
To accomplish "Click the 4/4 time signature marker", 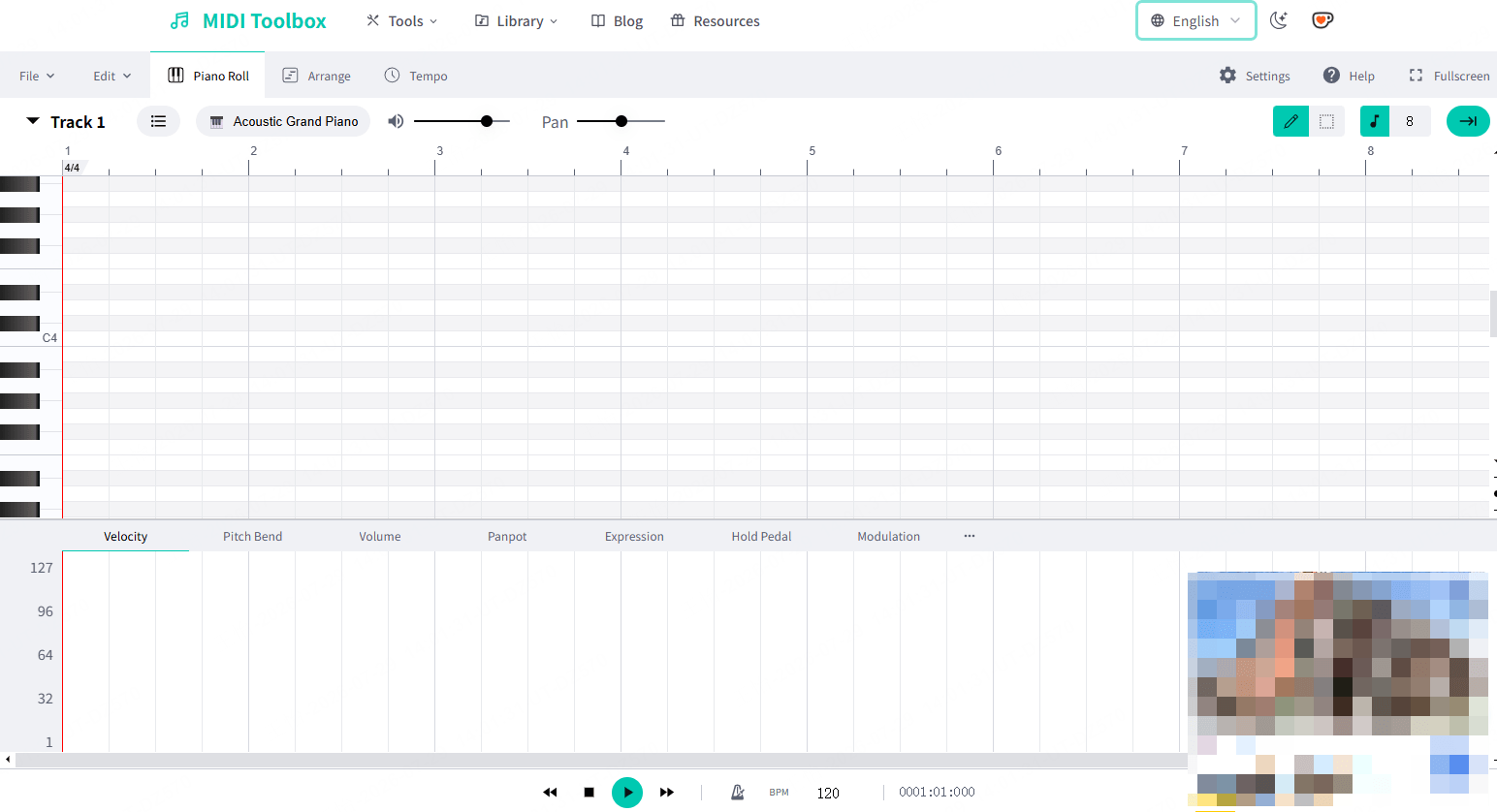I will (72, 168).
